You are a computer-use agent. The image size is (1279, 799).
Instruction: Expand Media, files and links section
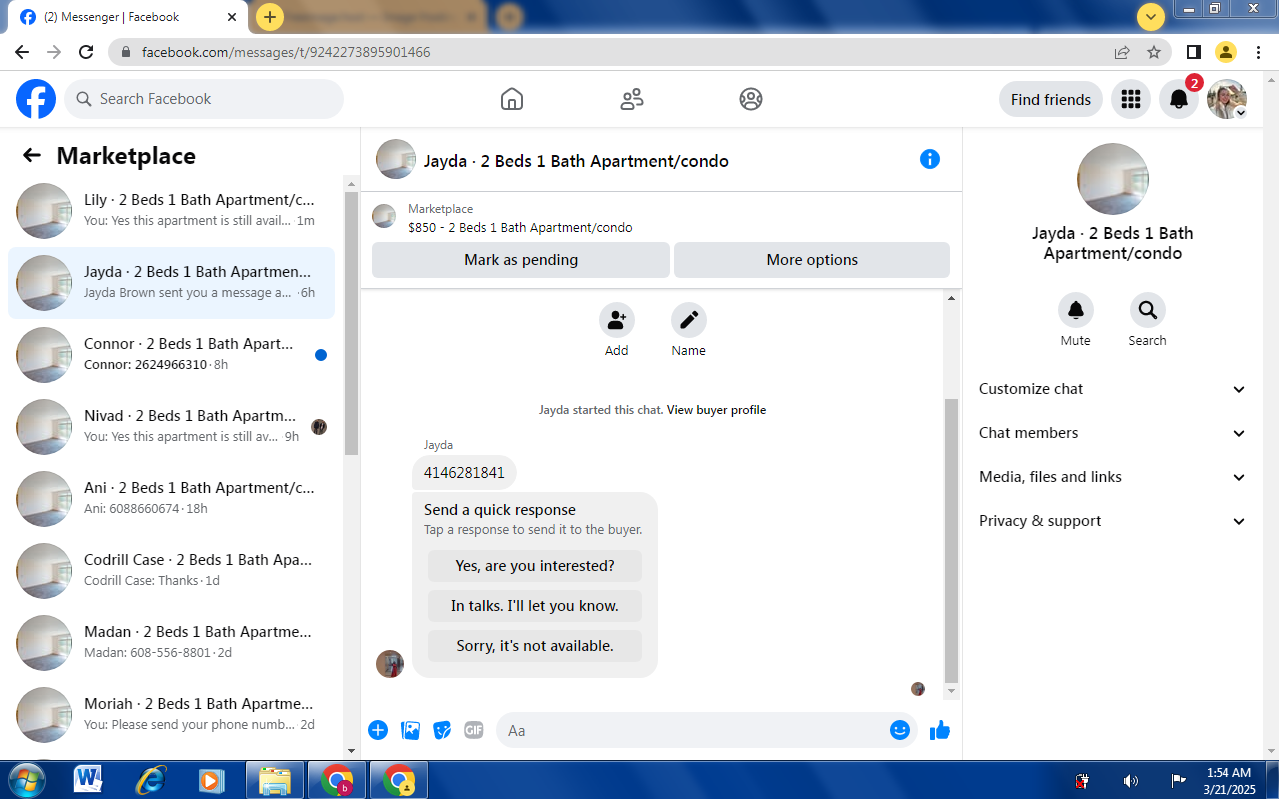[x=1113, y=477]
